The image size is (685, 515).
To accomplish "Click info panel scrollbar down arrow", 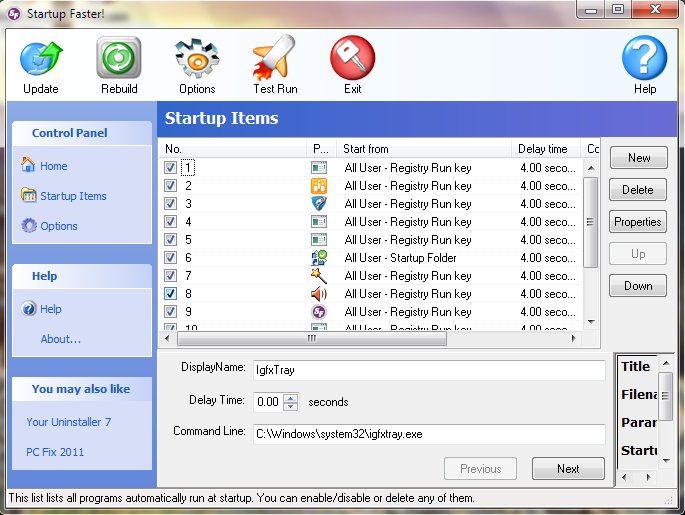I will pos(666,460).
